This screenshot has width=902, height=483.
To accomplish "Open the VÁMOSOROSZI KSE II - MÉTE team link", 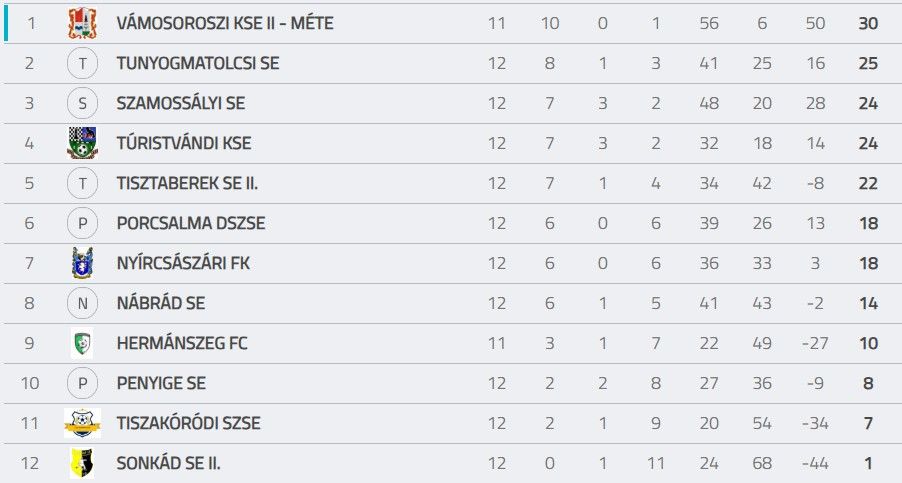I will coord(225,23).
